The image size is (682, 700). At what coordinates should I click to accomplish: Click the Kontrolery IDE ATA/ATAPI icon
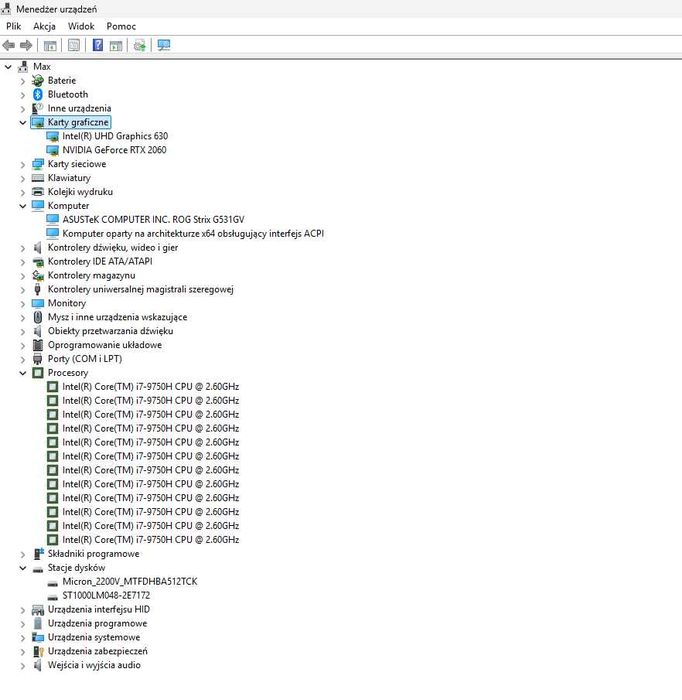(38, 262)
